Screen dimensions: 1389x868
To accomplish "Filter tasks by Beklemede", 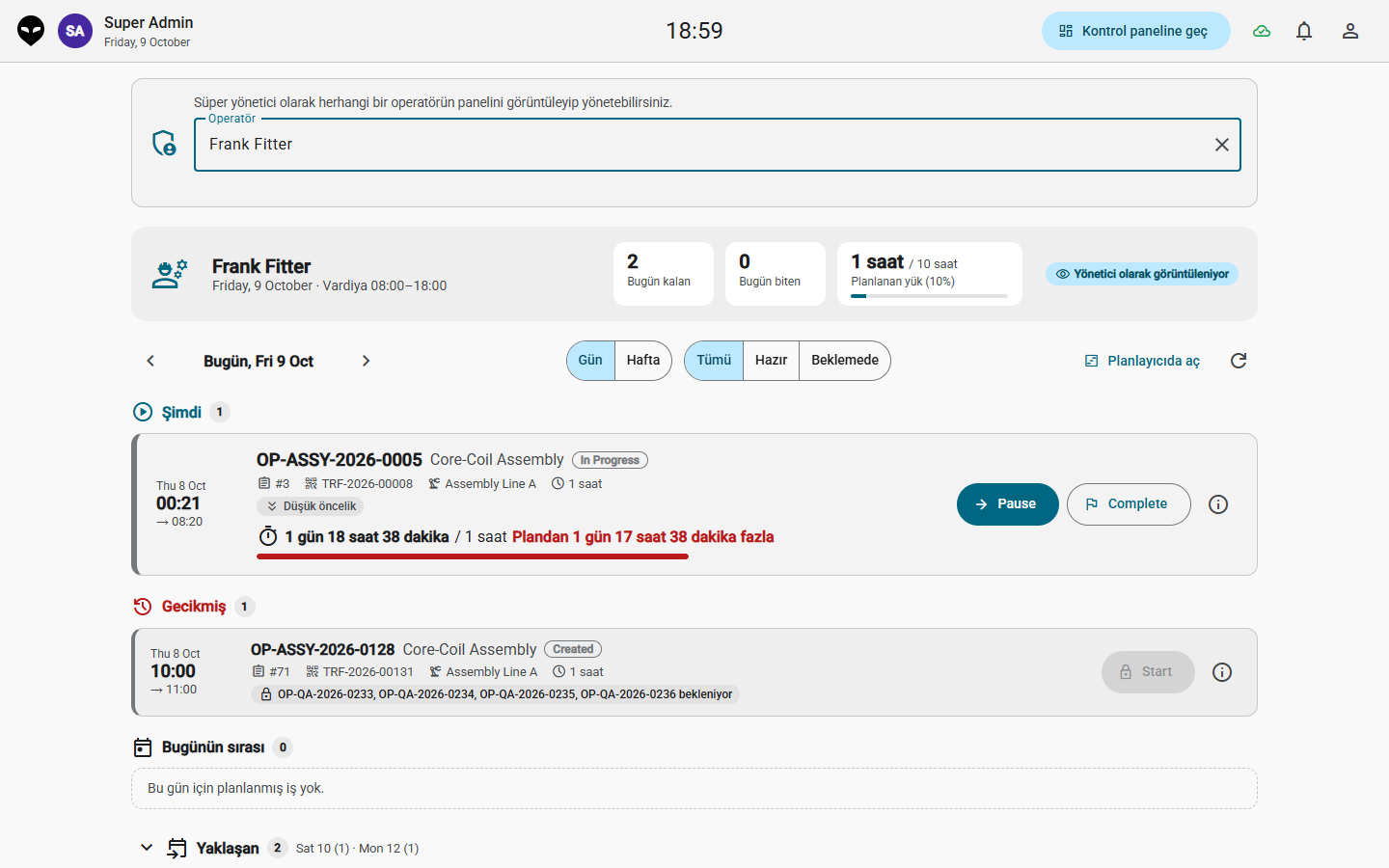I will tap(845, 361).
